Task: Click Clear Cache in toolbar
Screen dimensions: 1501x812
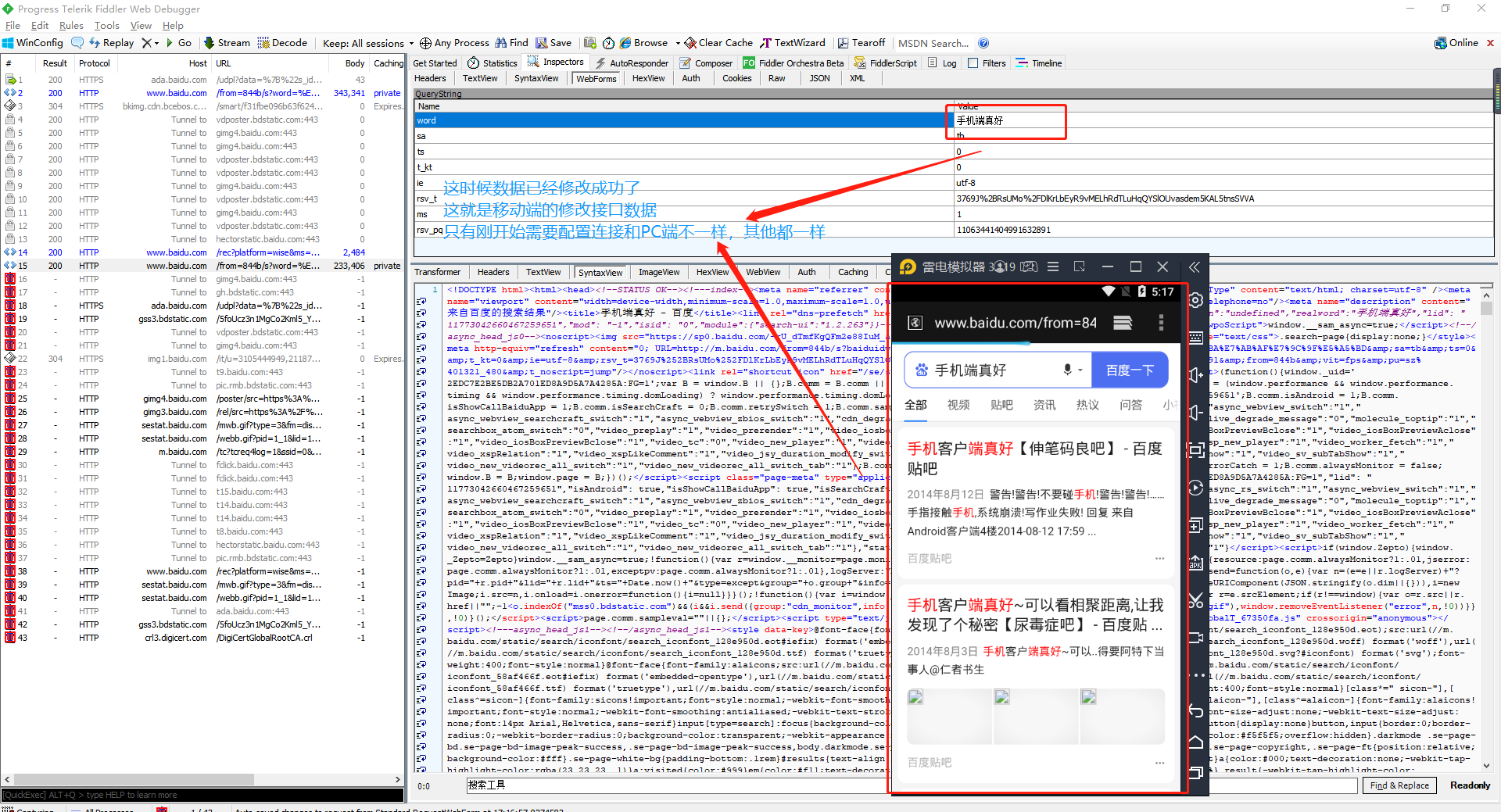Action: (719, 43)
